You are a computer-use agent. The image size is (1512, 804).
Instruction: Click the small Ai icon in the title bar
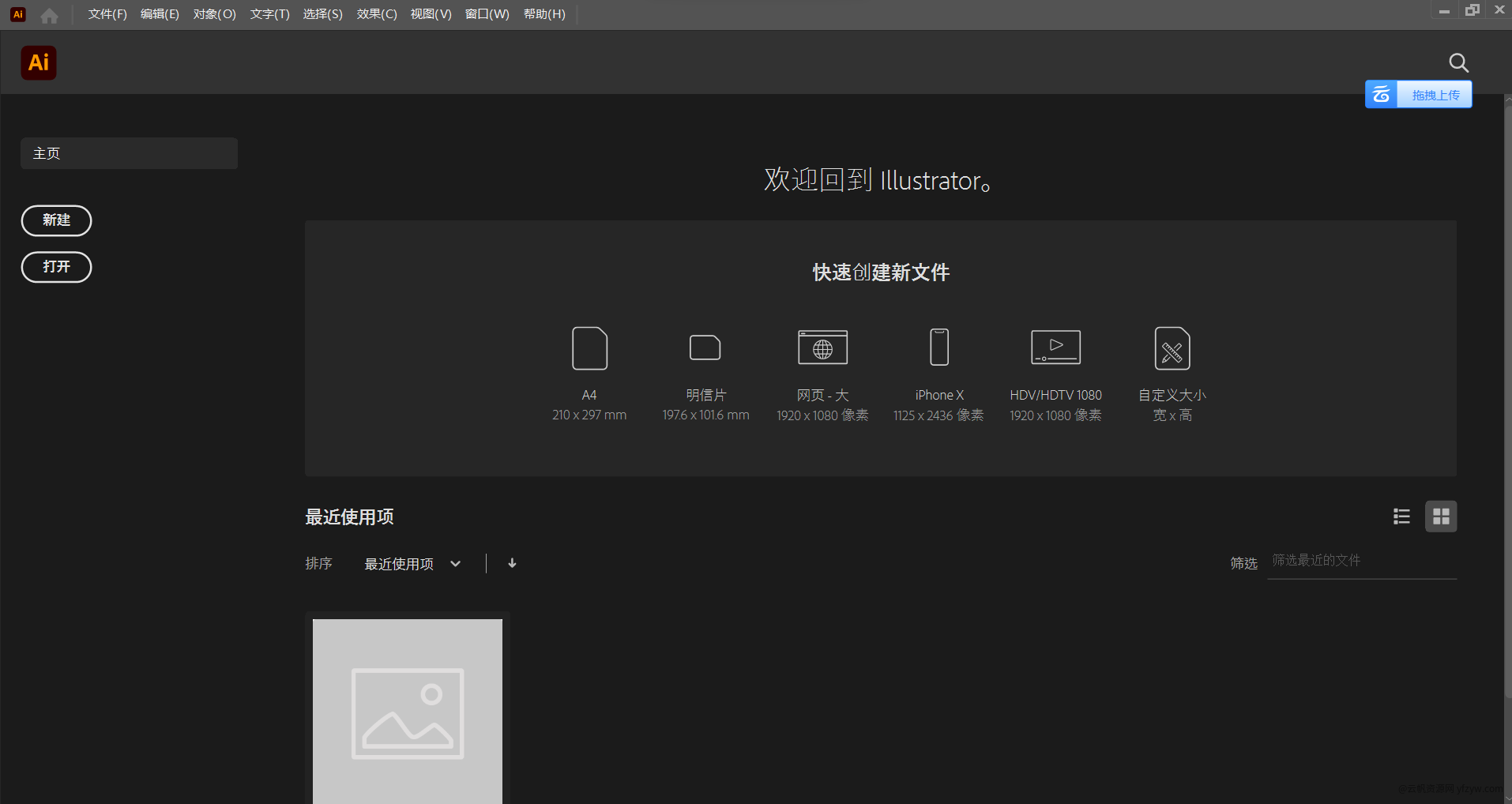click(18, 14)
